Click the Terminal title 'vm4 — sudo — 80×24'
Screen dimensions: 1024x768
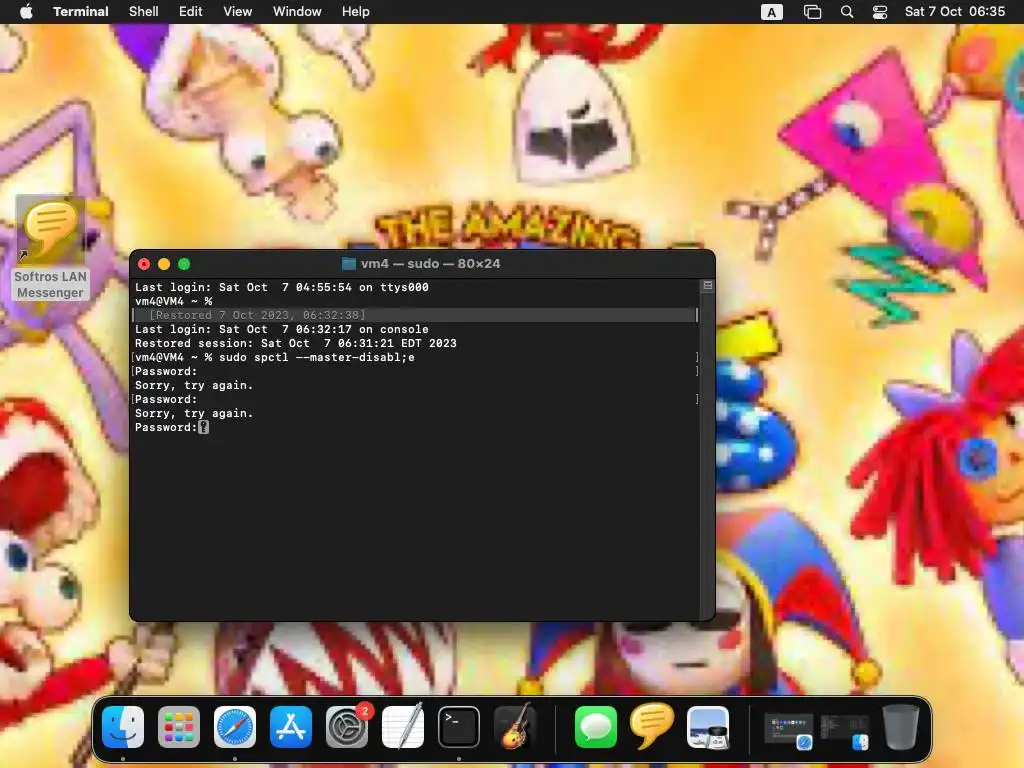(x=430, y=264)
